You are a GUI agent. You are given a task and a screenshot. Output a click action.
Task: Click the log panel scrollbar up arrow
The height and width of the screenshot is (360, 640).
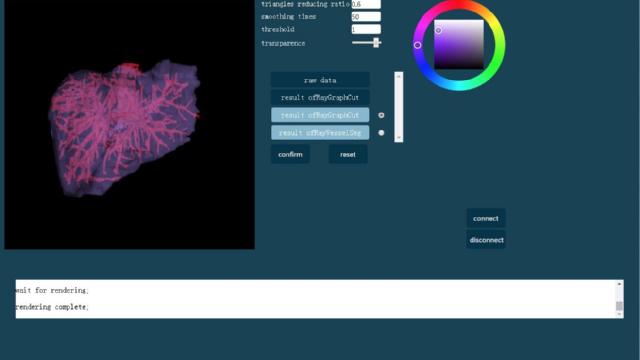(x=620, y=284)
